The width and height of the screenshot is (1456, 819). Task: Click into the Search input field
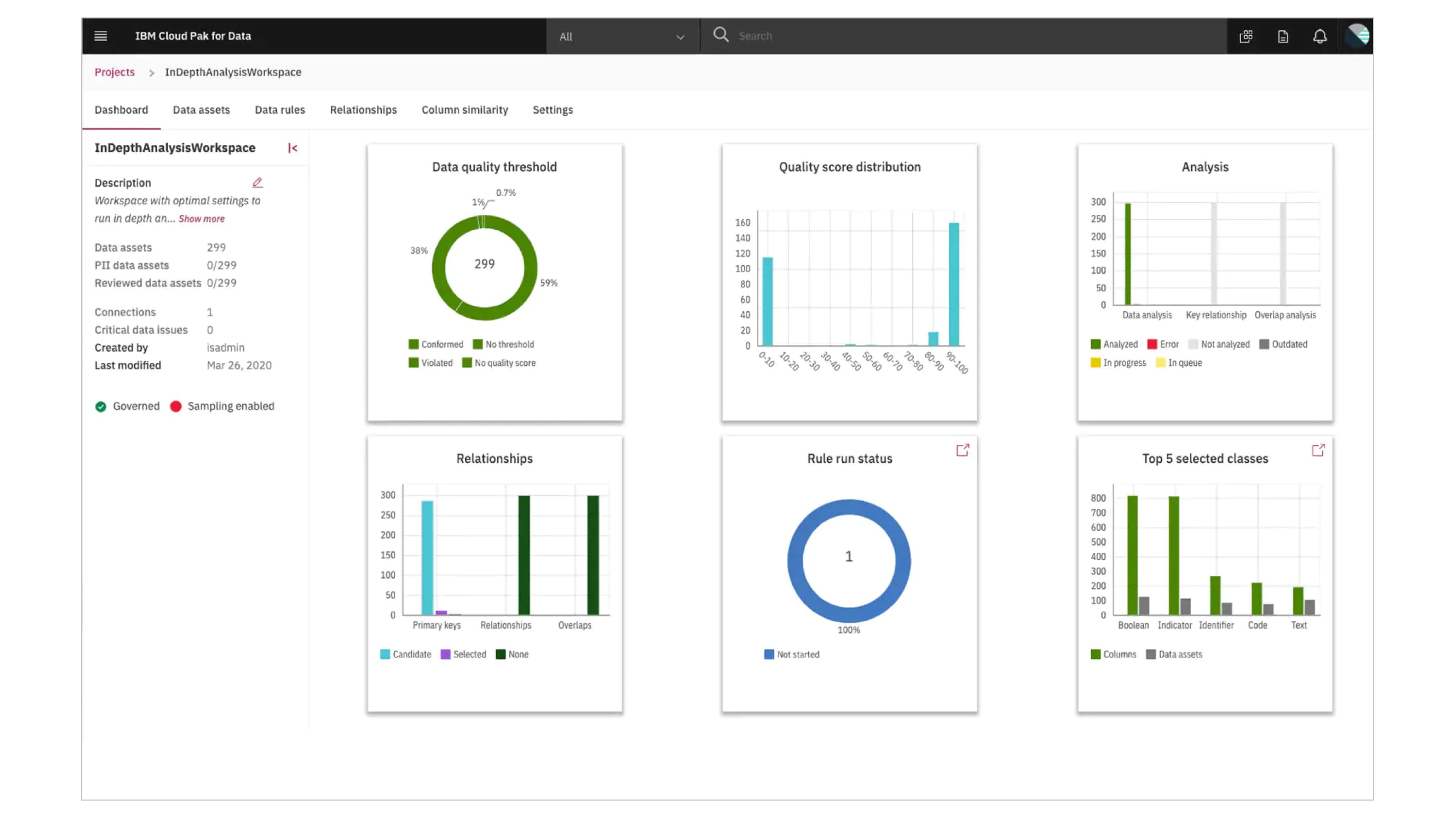point(961,36)
